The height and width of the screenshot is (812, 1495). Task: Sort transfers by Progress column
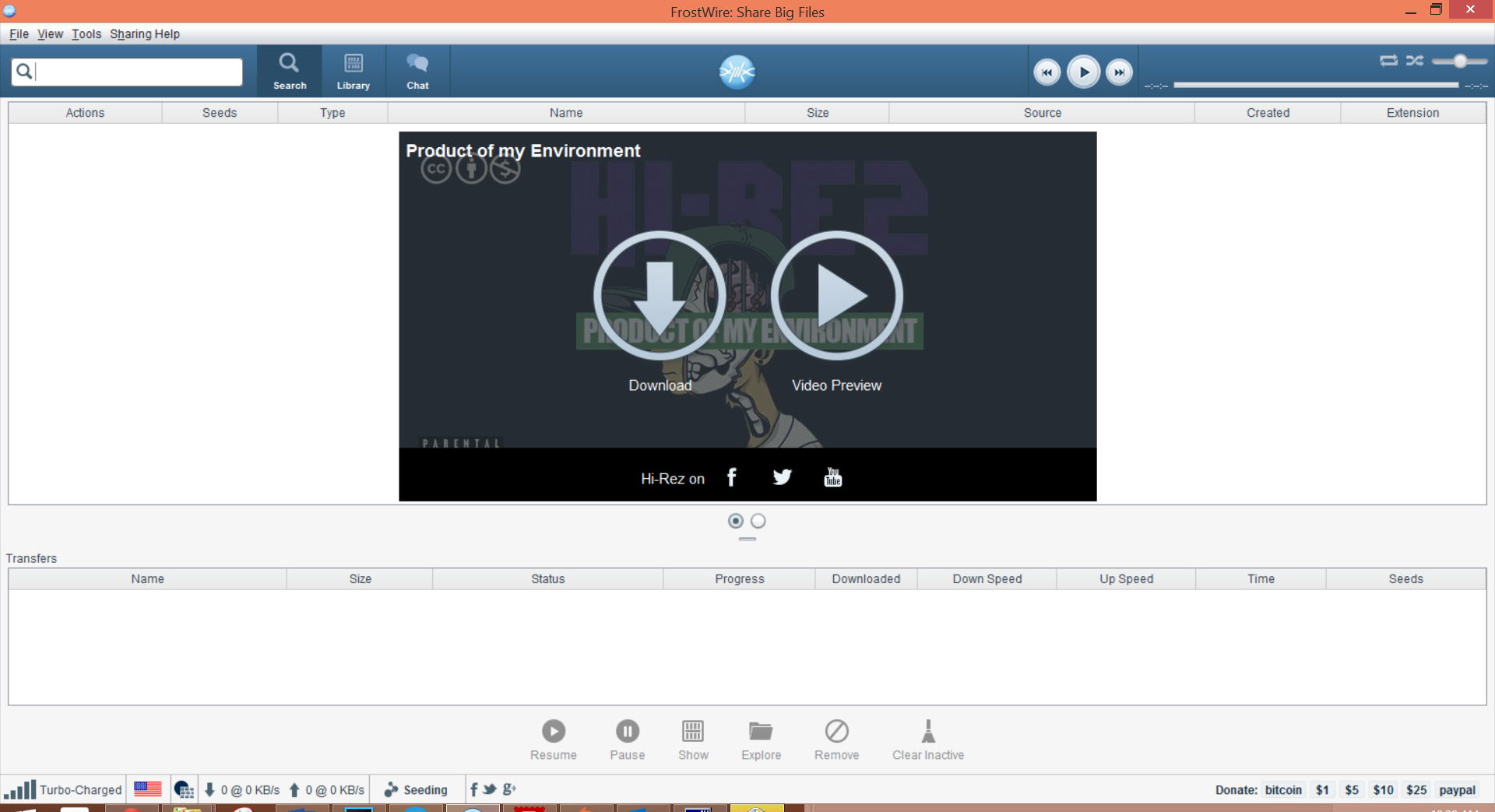(x=739, y=579)
